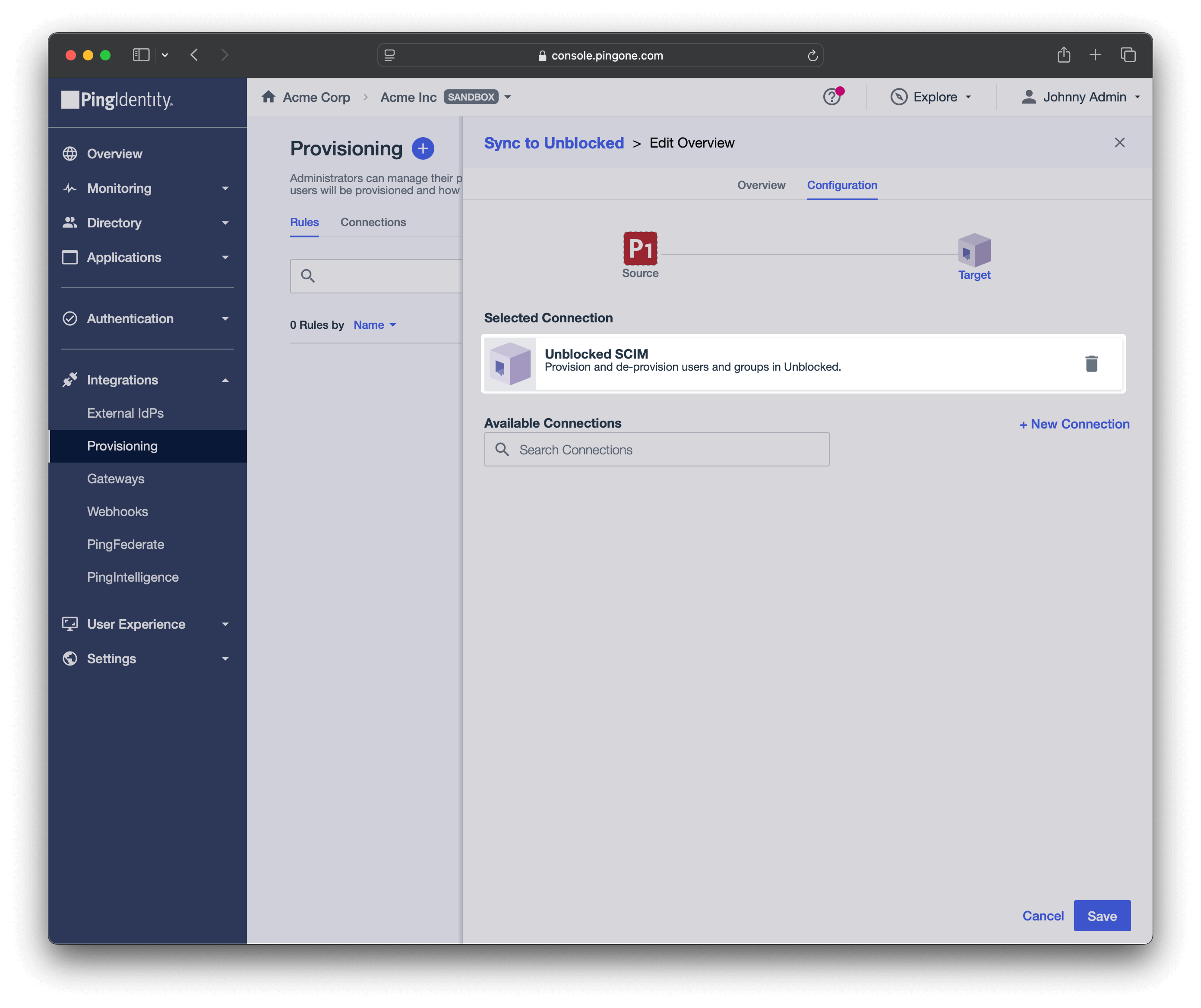The width and height of the screenshot is (1201, 1008).
Task: Open the Acme Inc environment dropdown
Action: pos(507,97)
